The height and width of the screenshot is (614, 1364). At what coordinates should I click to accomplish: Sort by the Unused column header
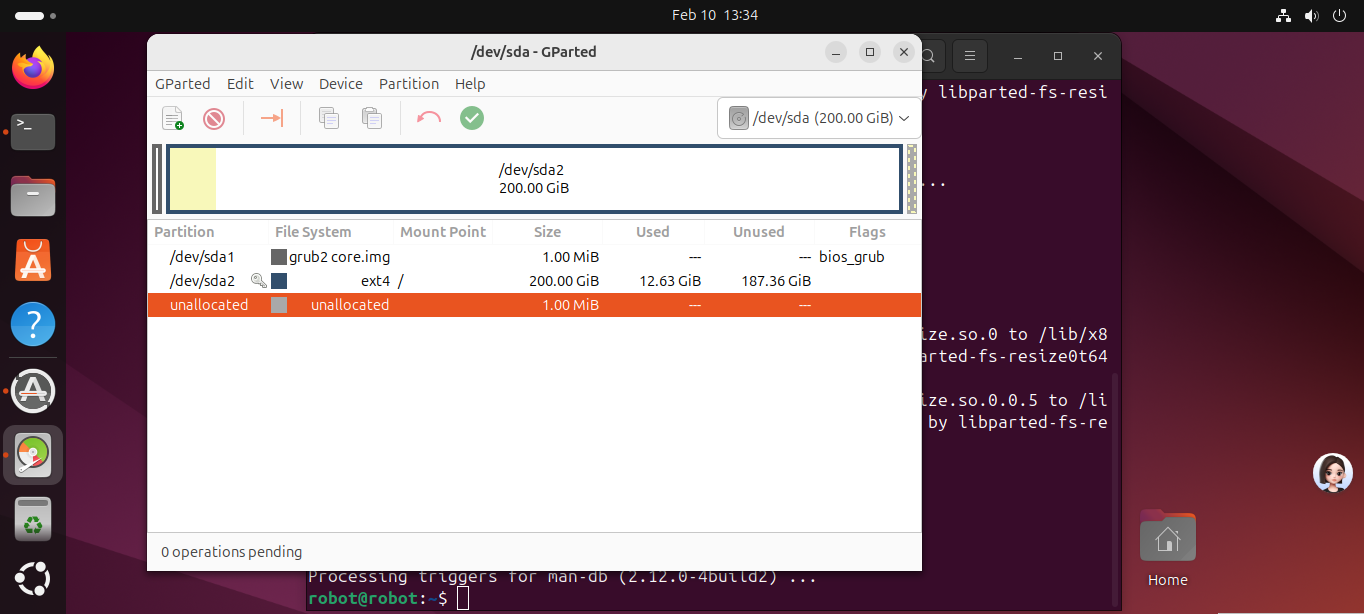point(758,232)
